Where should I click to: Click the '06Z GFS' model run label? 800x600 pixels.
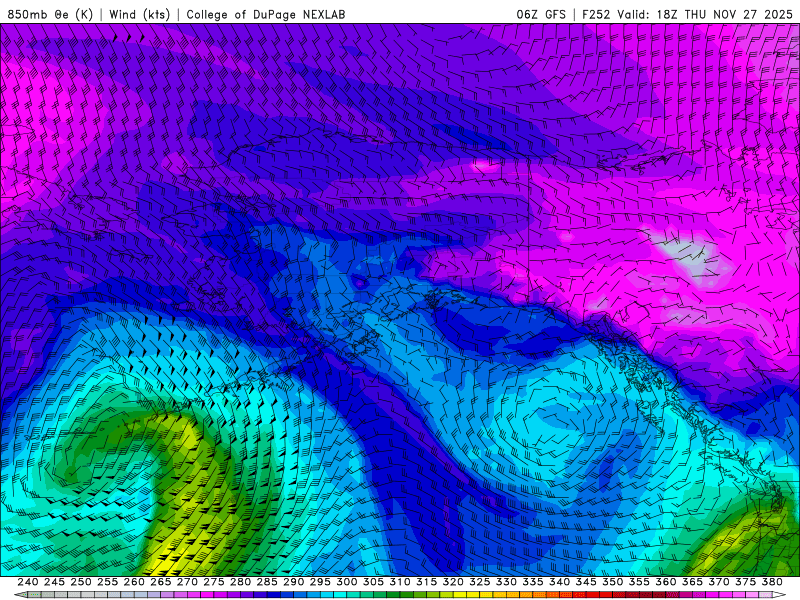tap(541, 14)
